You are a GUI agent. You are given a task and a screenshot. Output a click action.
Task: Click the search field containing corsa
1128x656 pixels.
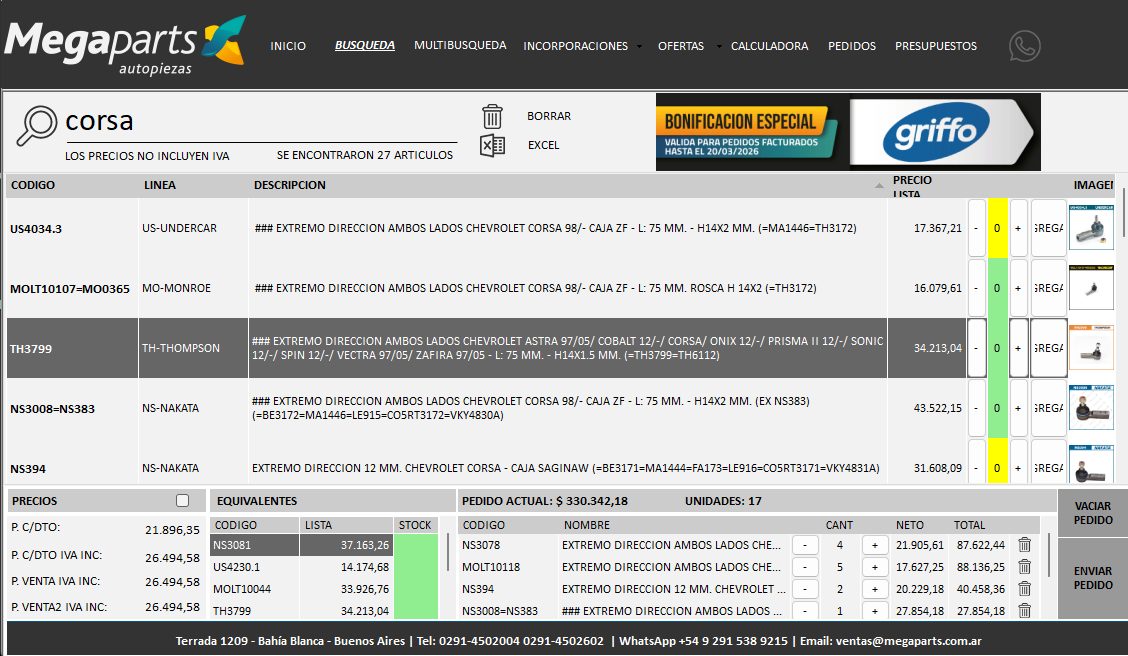coord(260,122)
